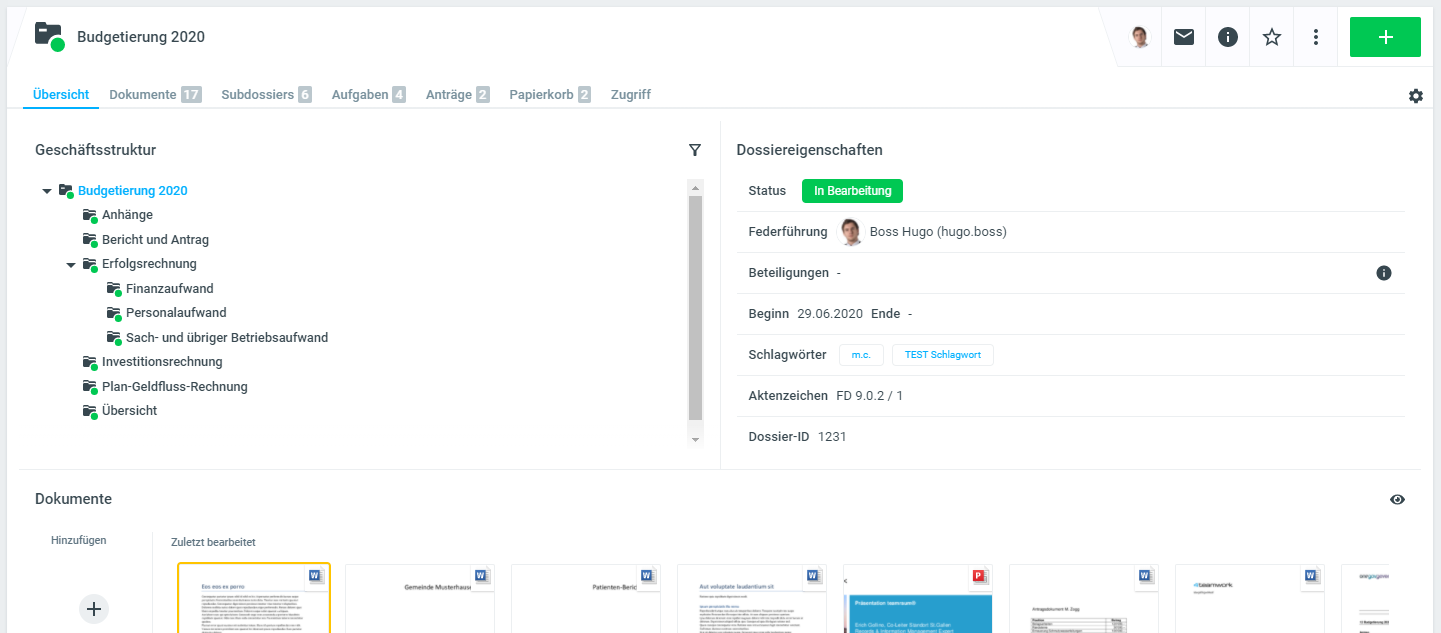Open the Aufgaben tab
Viewport: 1441px width, 633px height.
click(x=360, y=95)
